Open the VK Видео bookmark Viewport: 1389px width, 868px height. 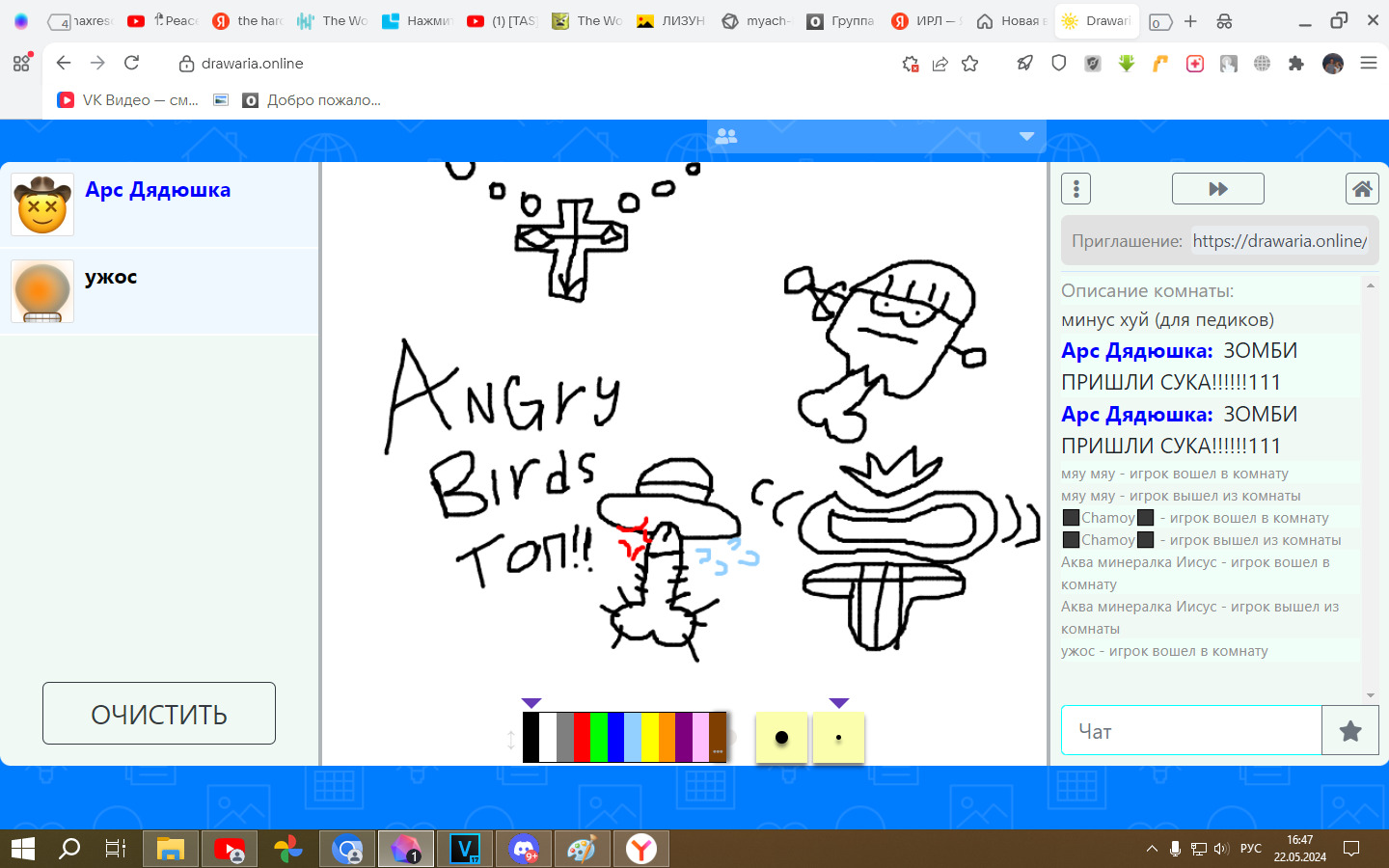point(127,100)
